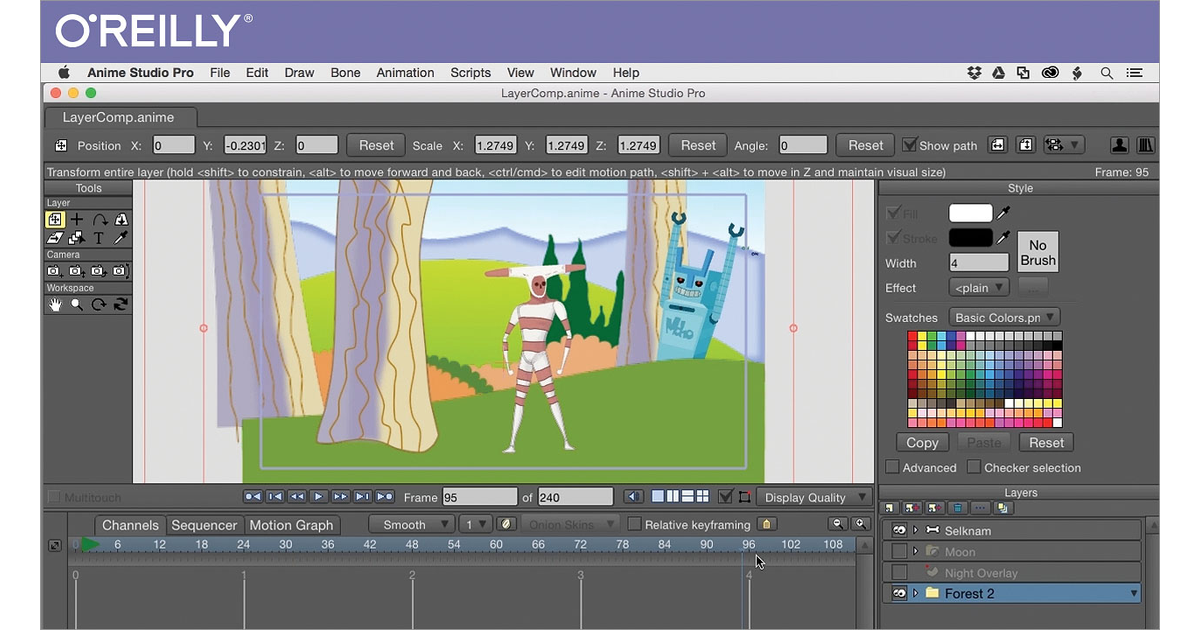The width and height of the screenshot is (1200, 630).
Task: Select the Layer Selector tool
Action: click(x=77, y=238)
